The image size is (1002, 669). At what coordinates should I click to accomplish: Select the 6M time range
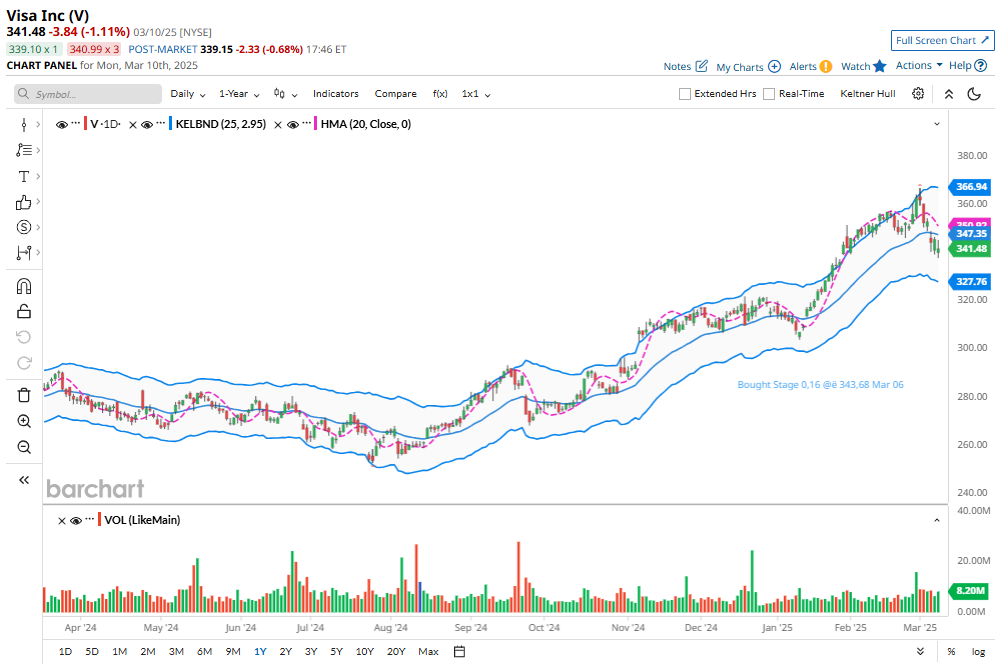pyautogui.click(x=204, y=652)
